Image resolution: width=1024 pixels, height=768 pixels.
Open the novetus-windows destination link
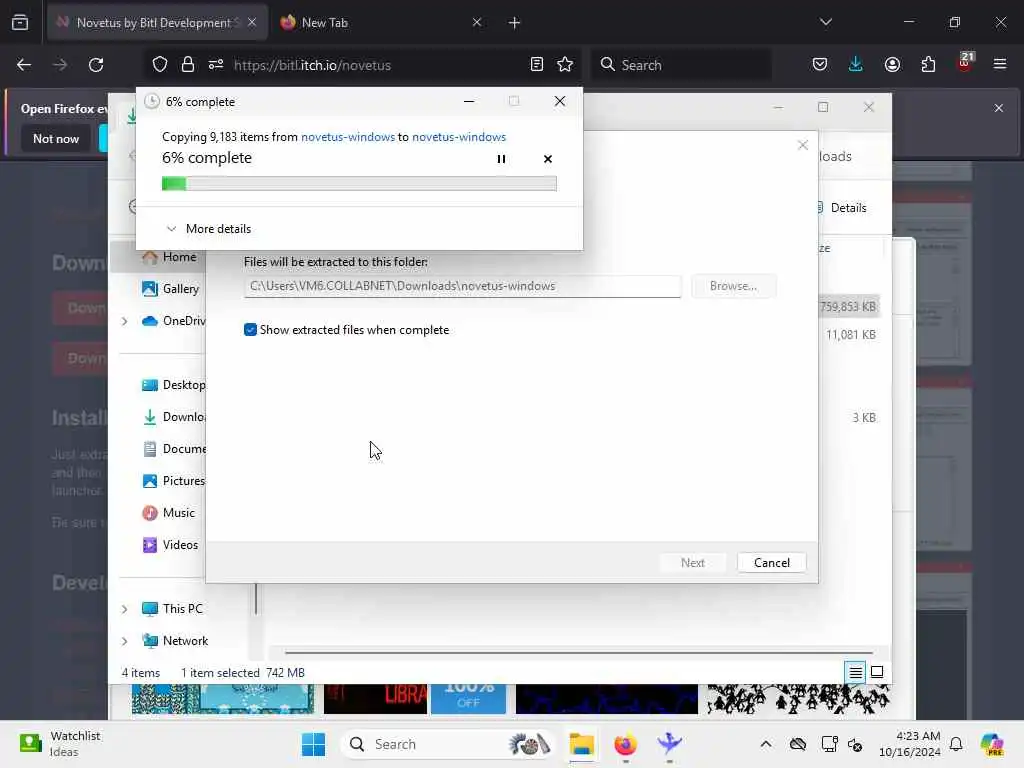point(458,137)
